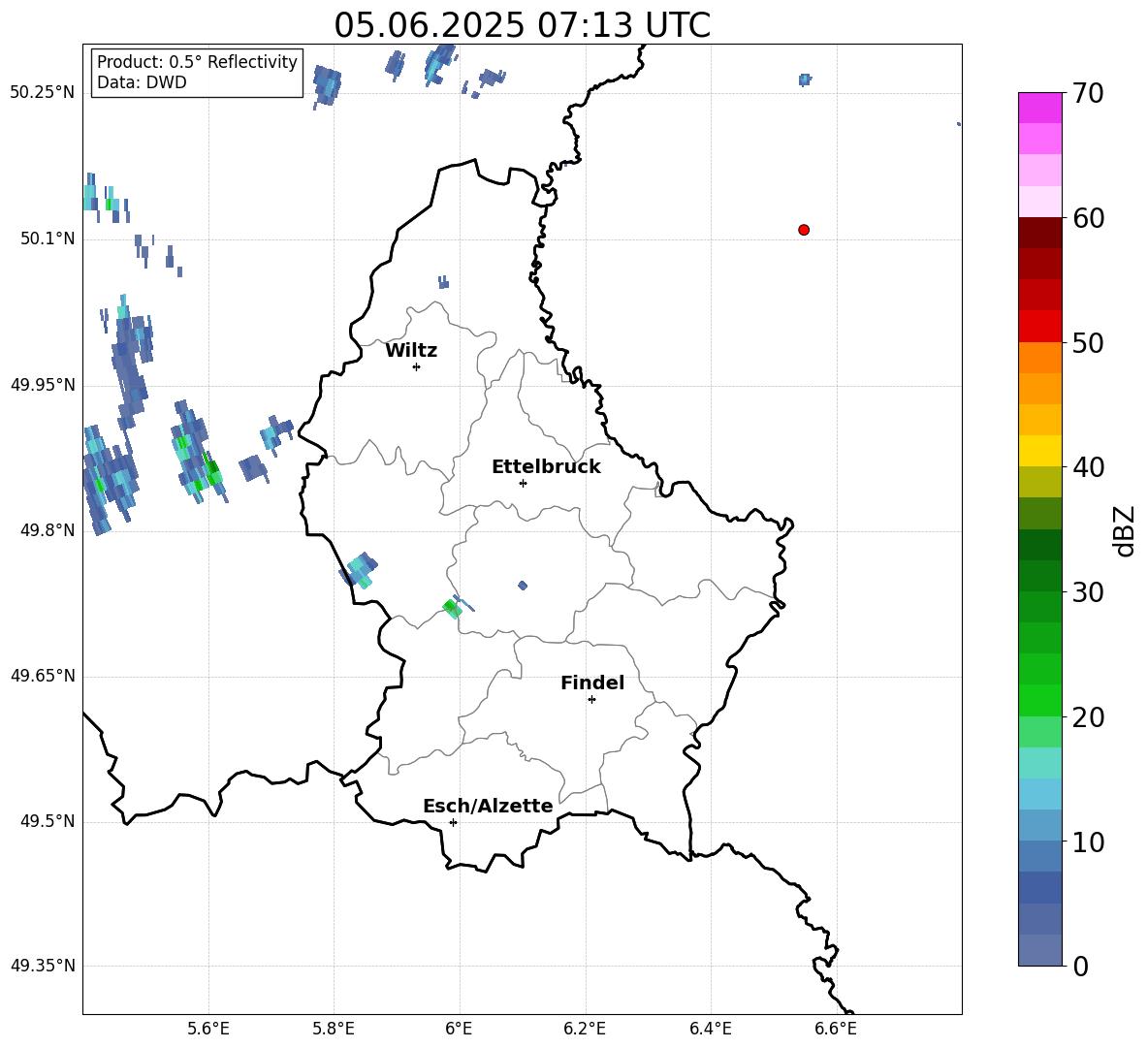This screenshot has height=1048, width=1148.
Task: Click the magenta top colorbar segment
Action: click(1039, 108)
